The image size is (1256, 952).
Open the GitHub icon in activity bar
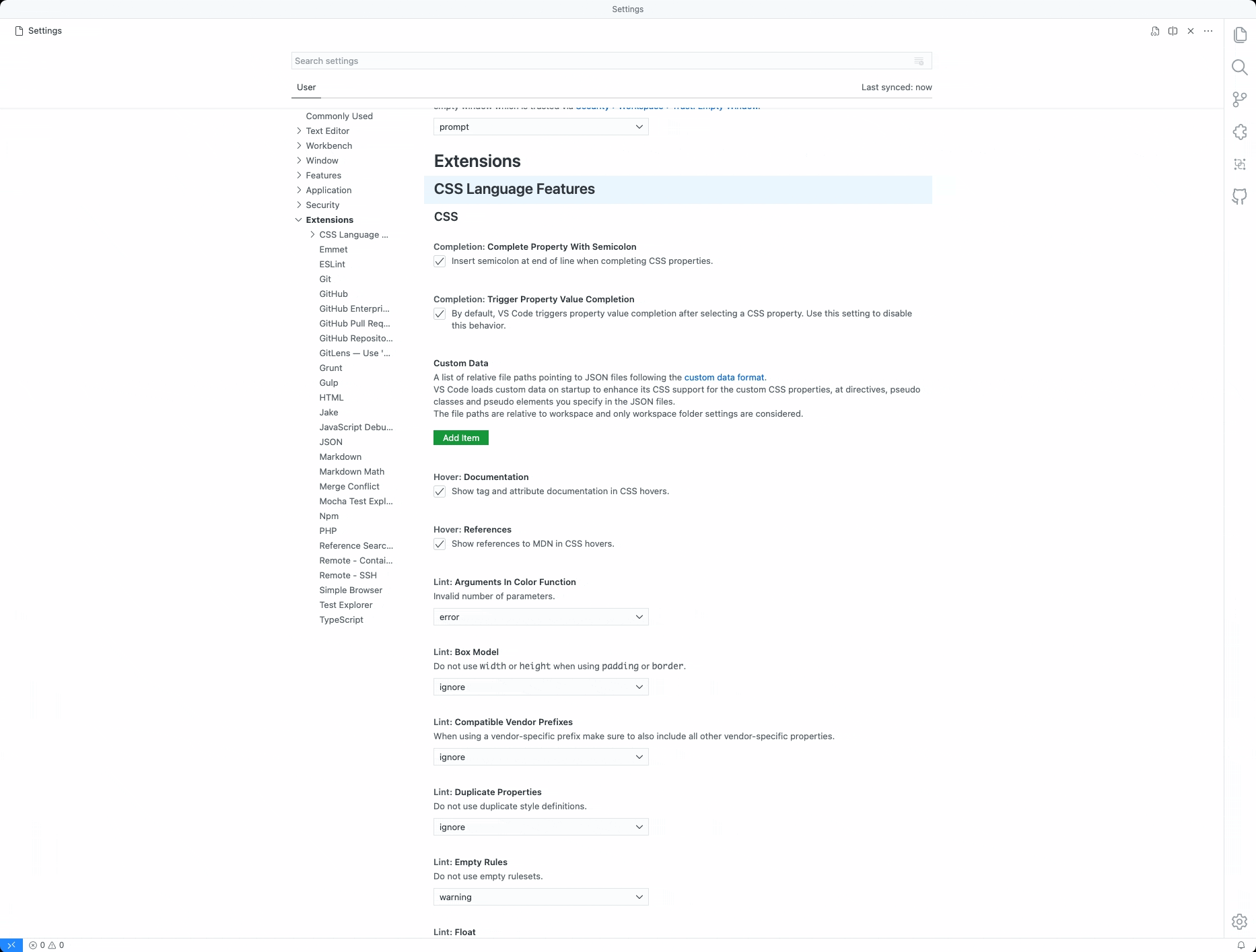(1240, 197)
